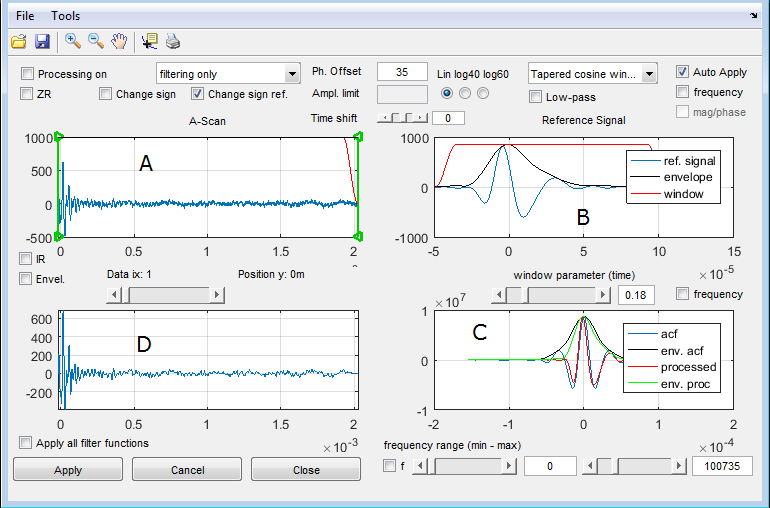Click the min frequency slider right arrow
The height and width of the screenshot is (508, 770).
tap(509, 465)
